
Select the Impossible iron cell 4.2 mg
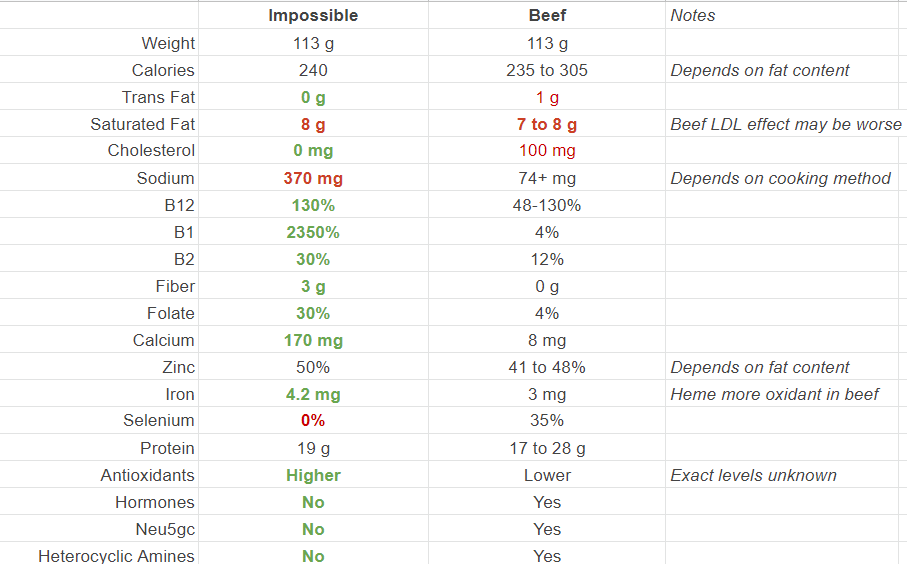[313, 394]
